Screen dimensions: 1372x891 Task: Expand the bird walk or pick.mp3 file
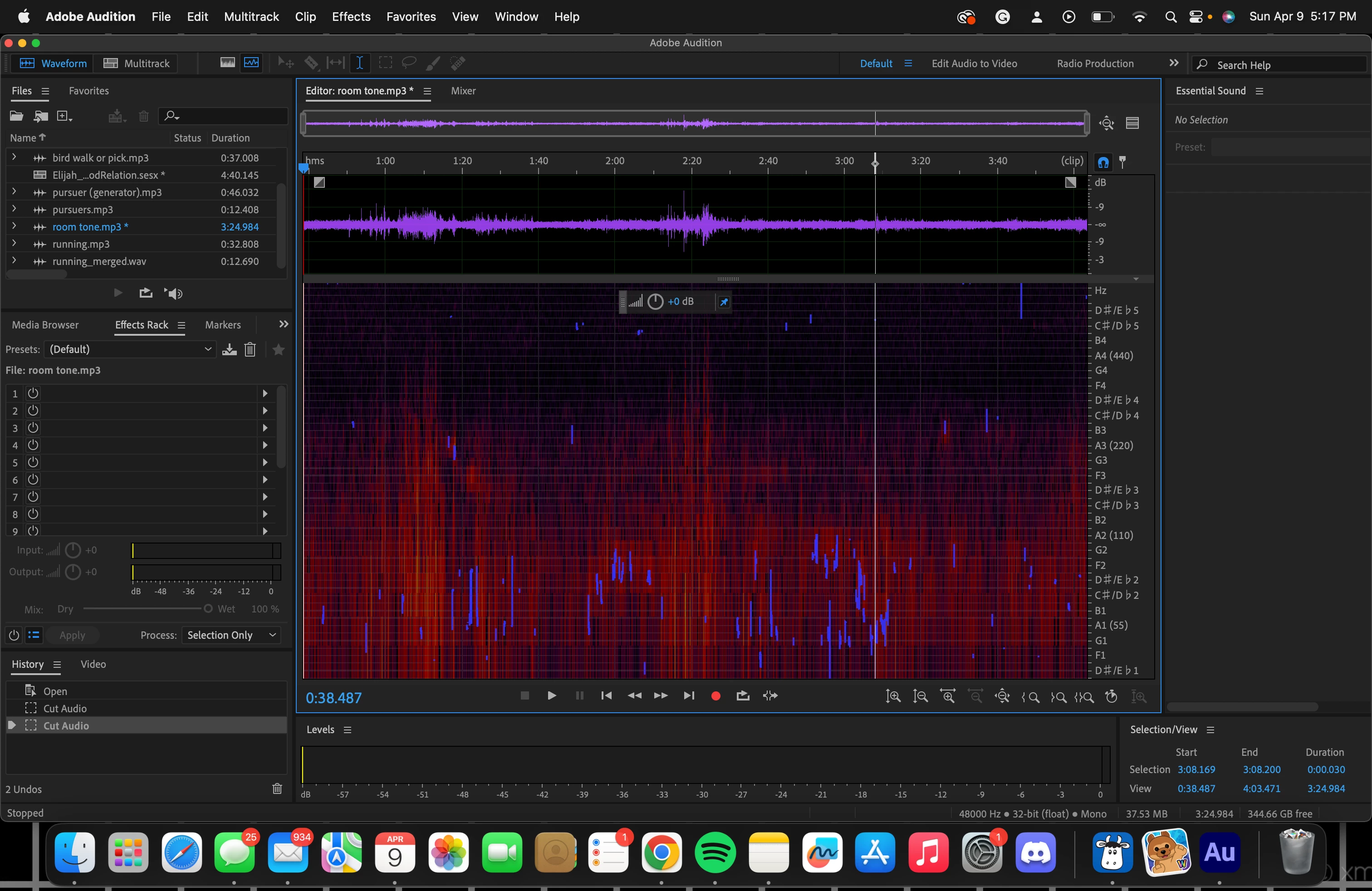(14, 157)
